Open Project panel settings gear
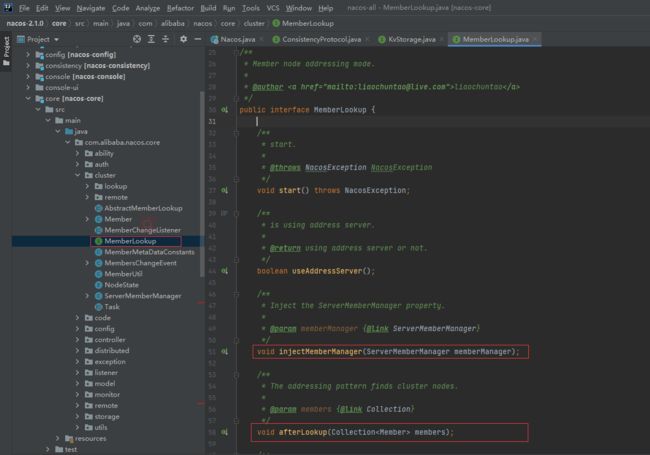The image size is (650, 455). coord(183,39)
